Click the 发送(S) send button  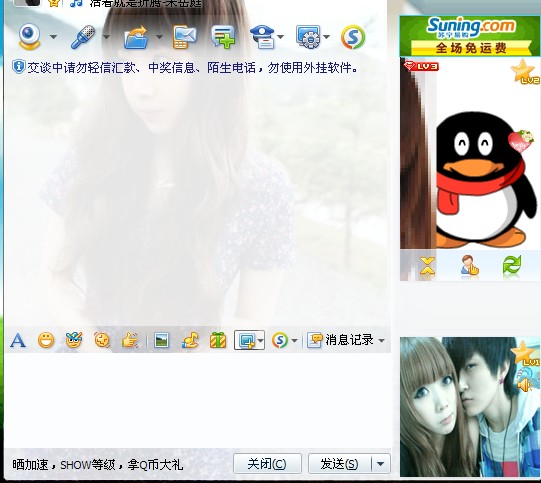click(340, 464)
